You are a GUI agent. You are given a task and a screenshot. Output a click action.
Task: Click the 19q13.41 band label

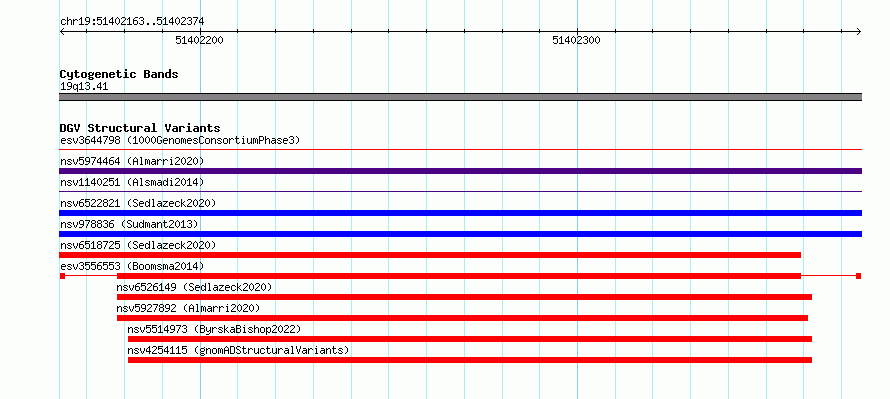(84, 87)
